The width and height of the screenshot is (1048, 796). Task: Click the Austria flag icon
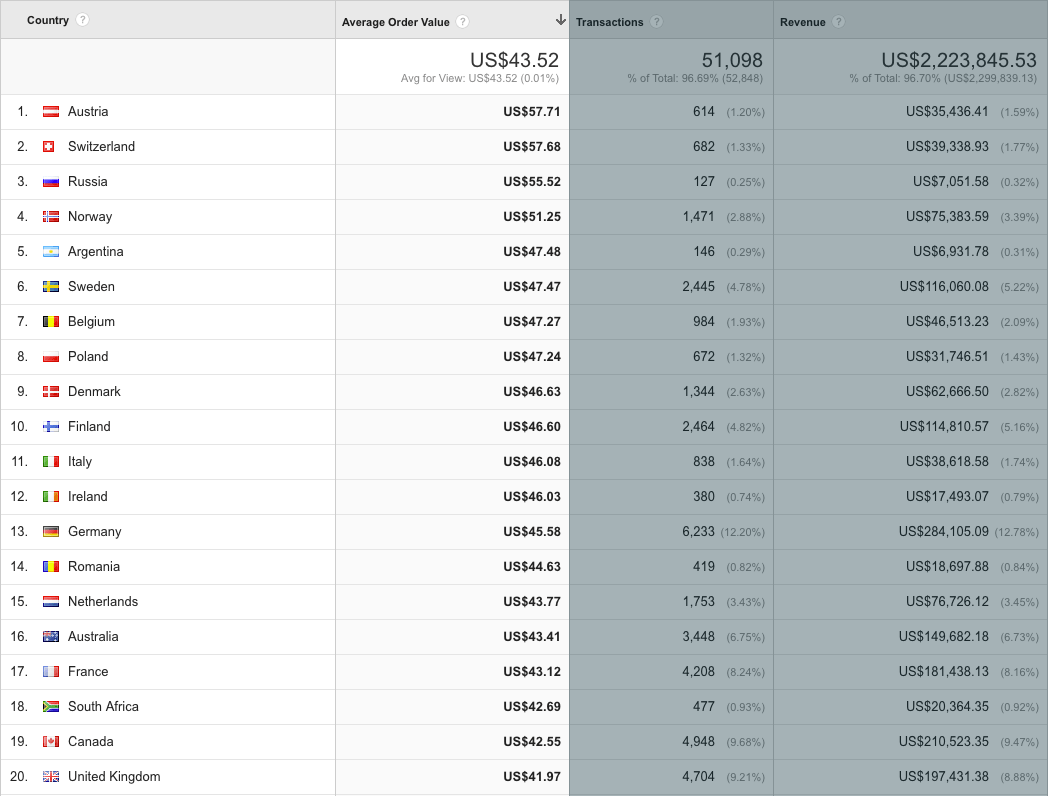[51, 112]
